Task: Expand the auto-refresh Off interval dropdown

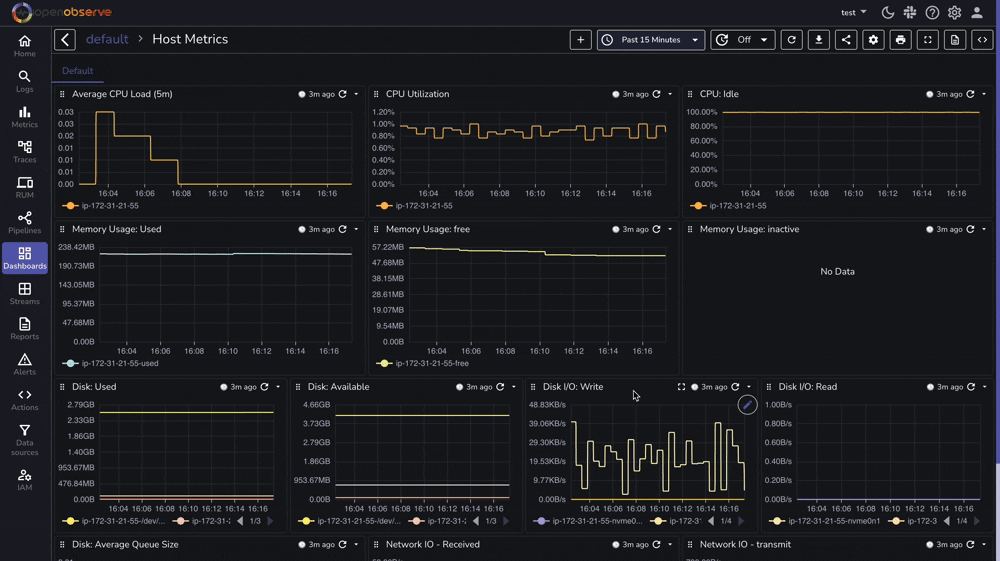Action: 742,40
